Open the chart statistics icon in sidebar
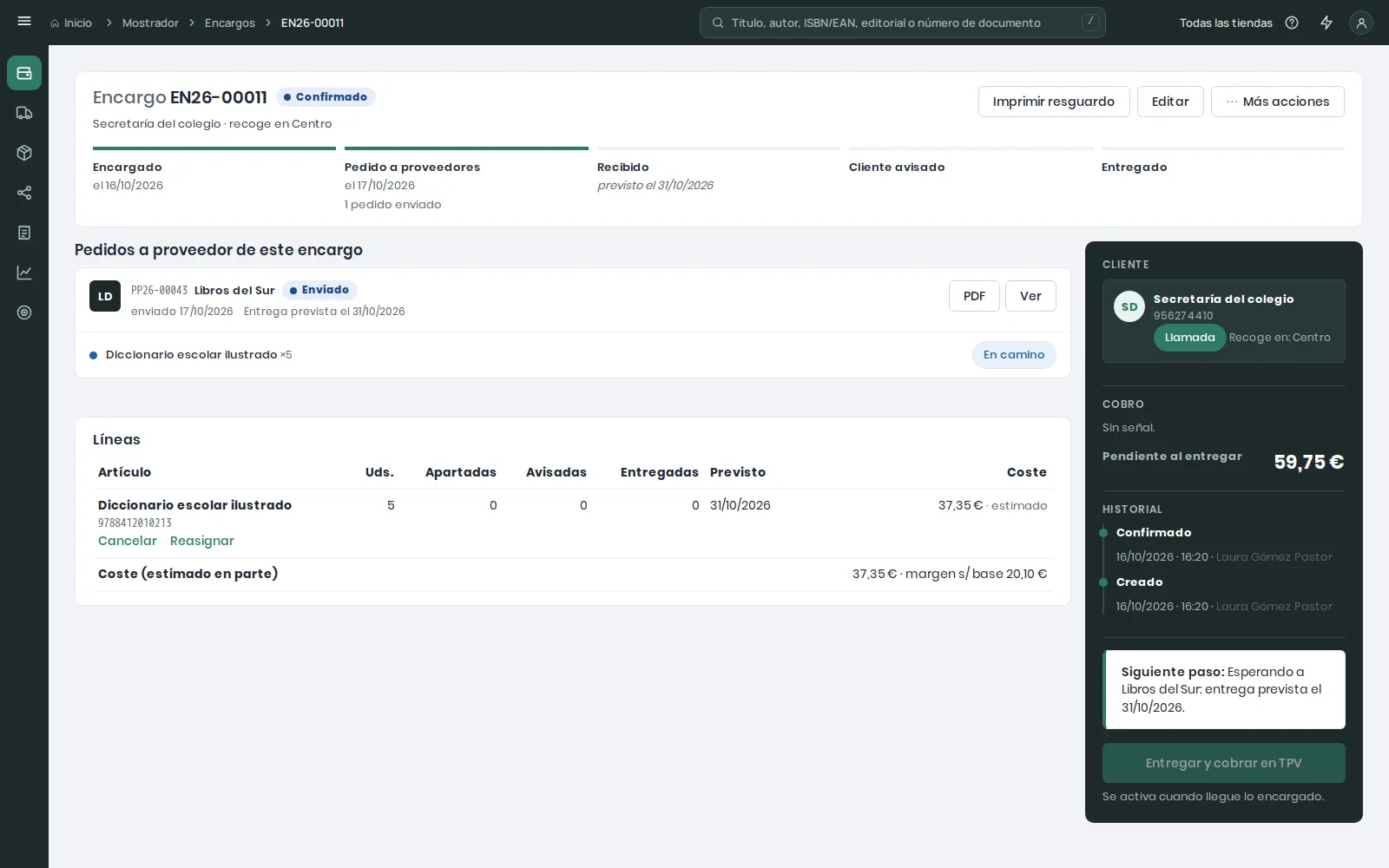The height and width of the screenshot is (868, 1389). point(24,273)
